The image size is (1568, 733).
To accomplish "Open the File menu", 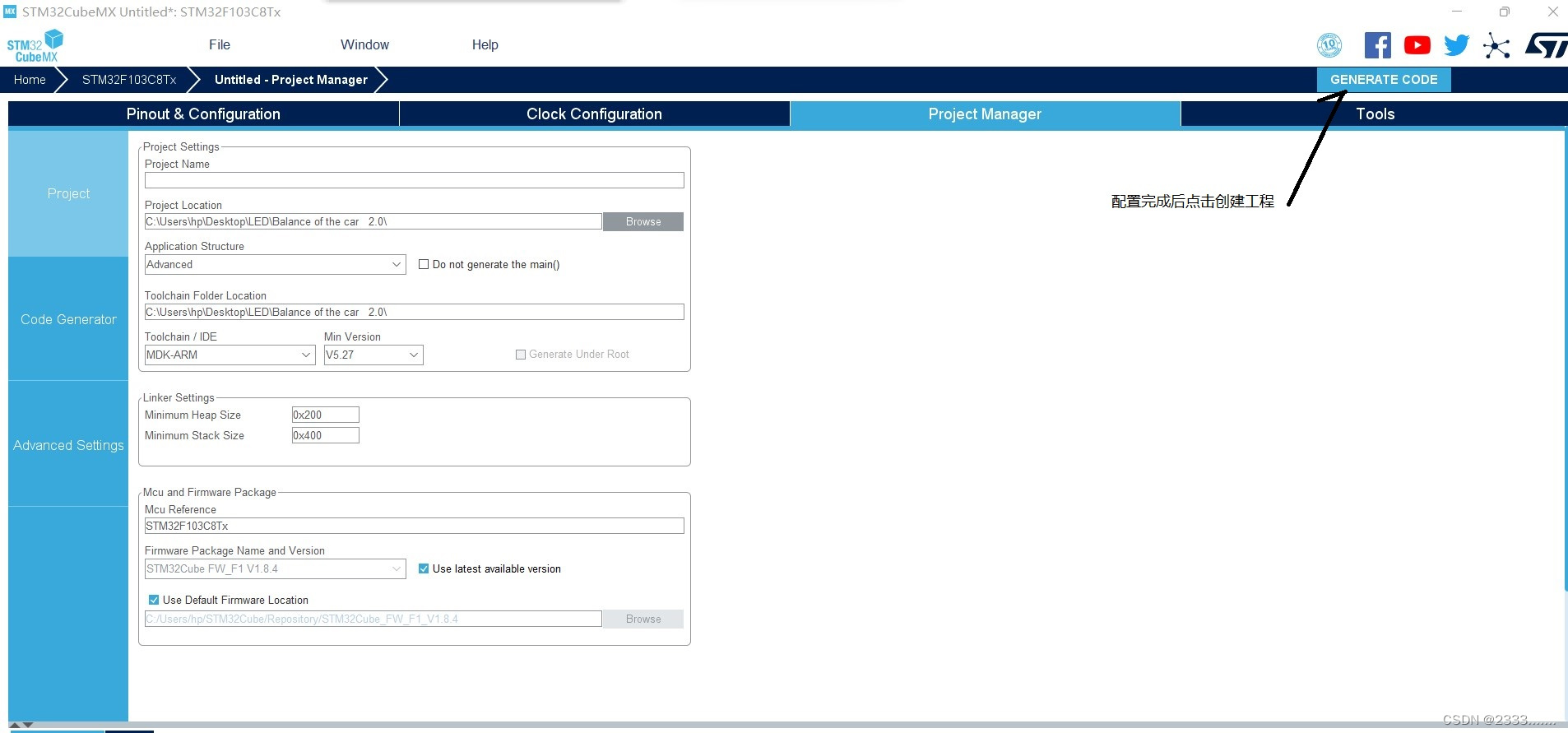I will click(220, 45).
